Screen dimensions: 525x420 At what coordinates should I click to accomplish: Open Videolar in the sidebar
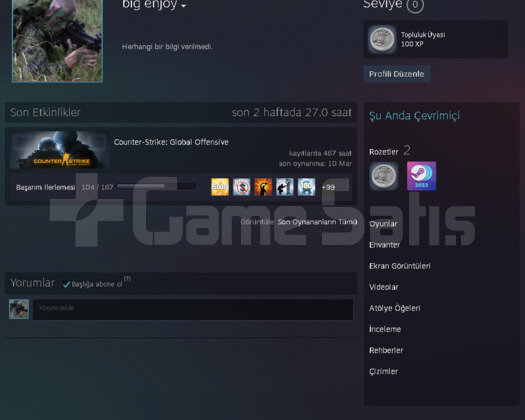point(384,287)
